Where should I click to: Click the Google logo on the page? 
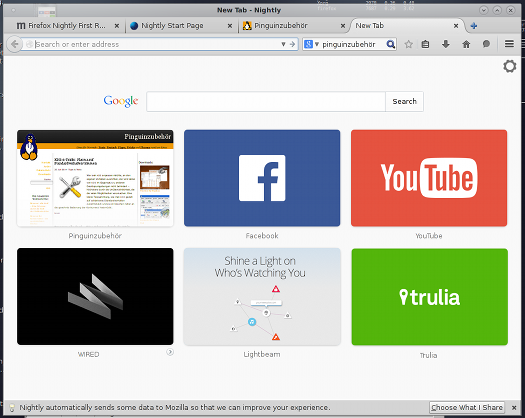[x=121, y=101]
